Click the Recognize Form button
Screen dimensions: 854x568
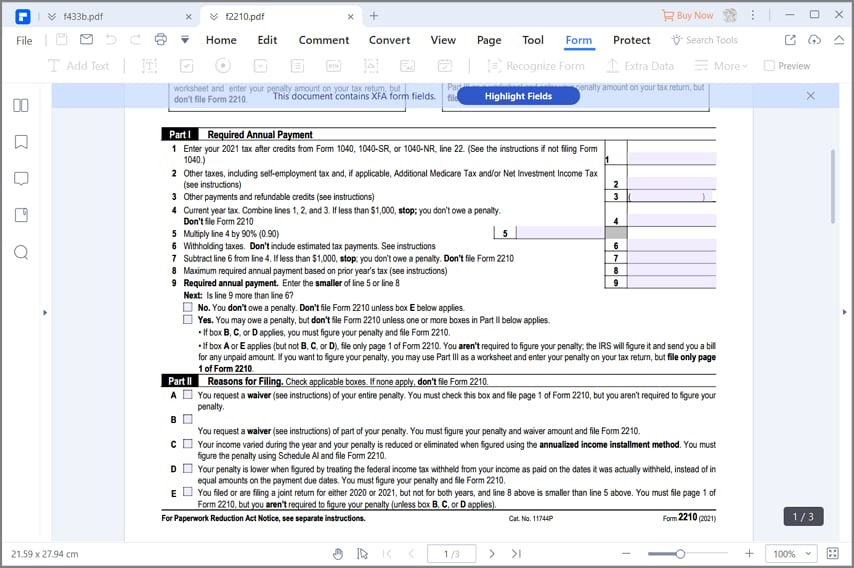coord(536,66)
